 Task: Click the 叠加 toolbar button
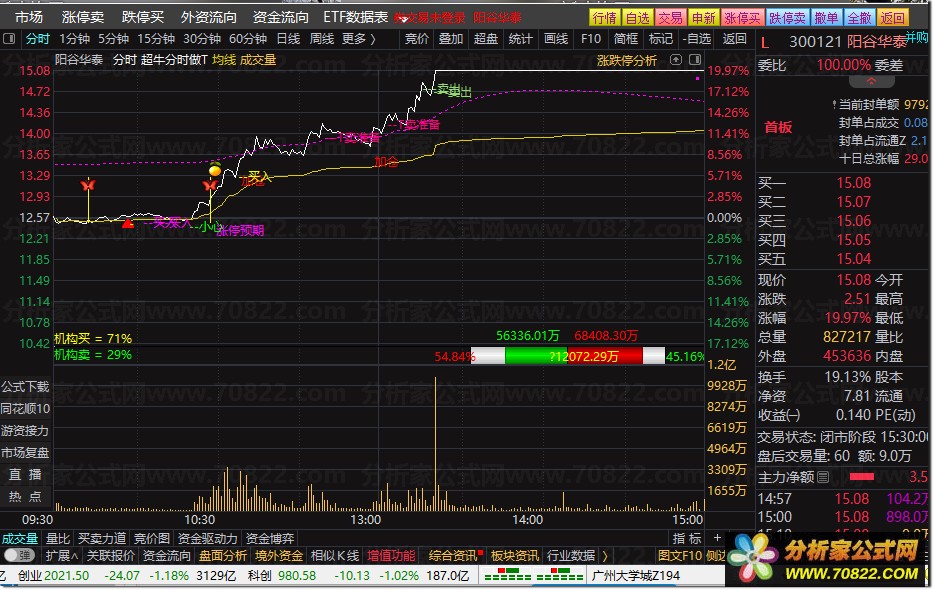coord(451,39)
